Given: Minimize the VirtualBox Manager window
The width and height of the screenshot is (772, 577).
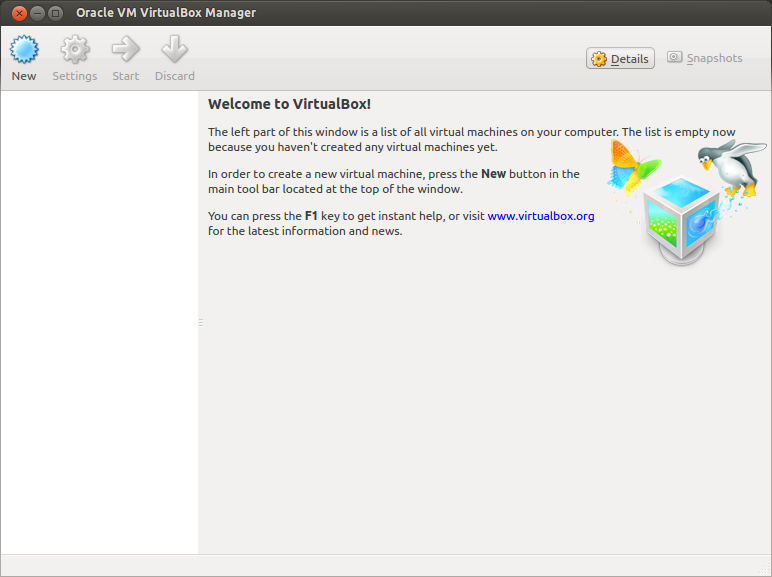Looking at the screenshot, I should coord(37,13).
